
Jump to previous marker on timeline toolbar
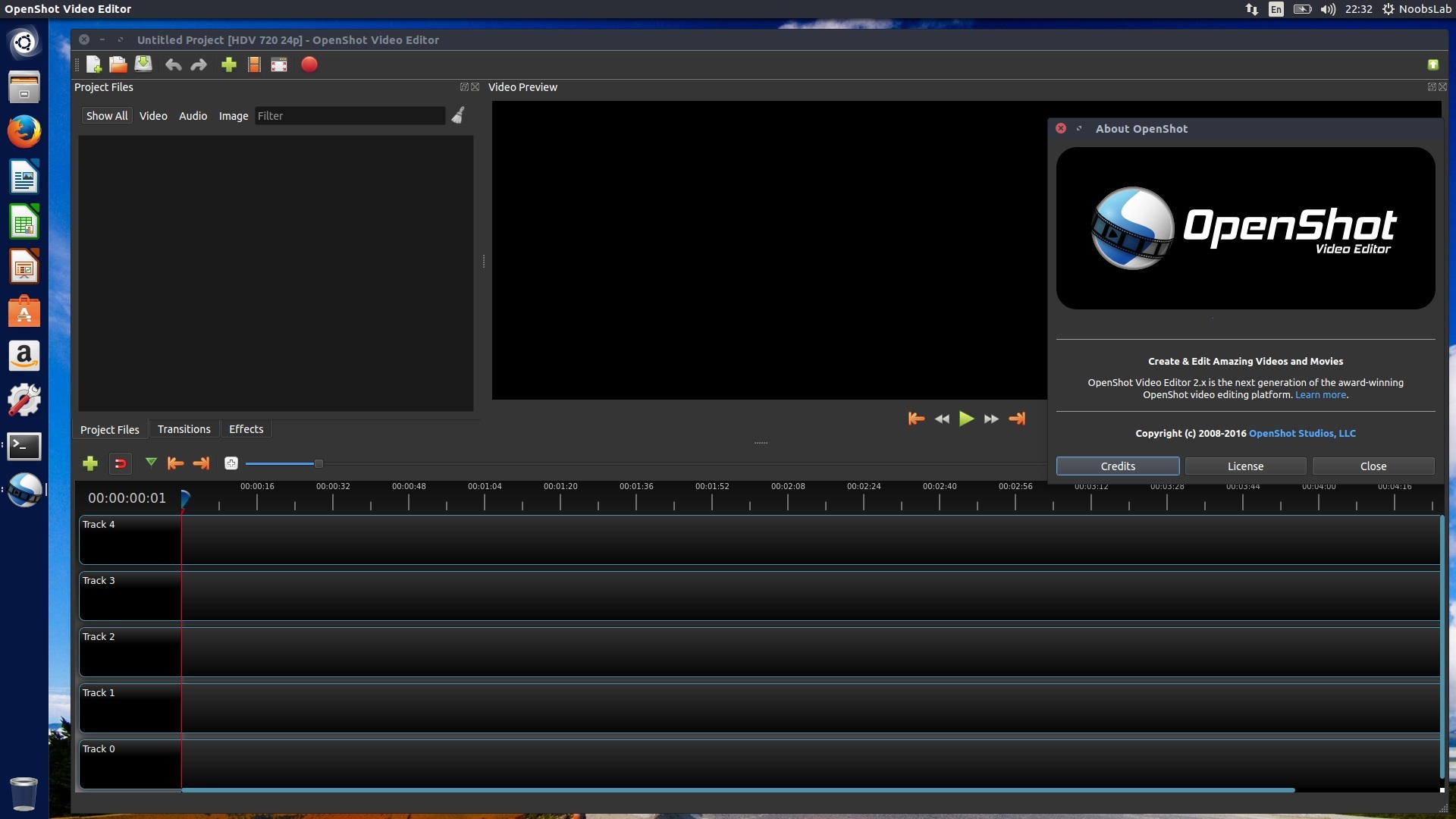coord(175,463)
